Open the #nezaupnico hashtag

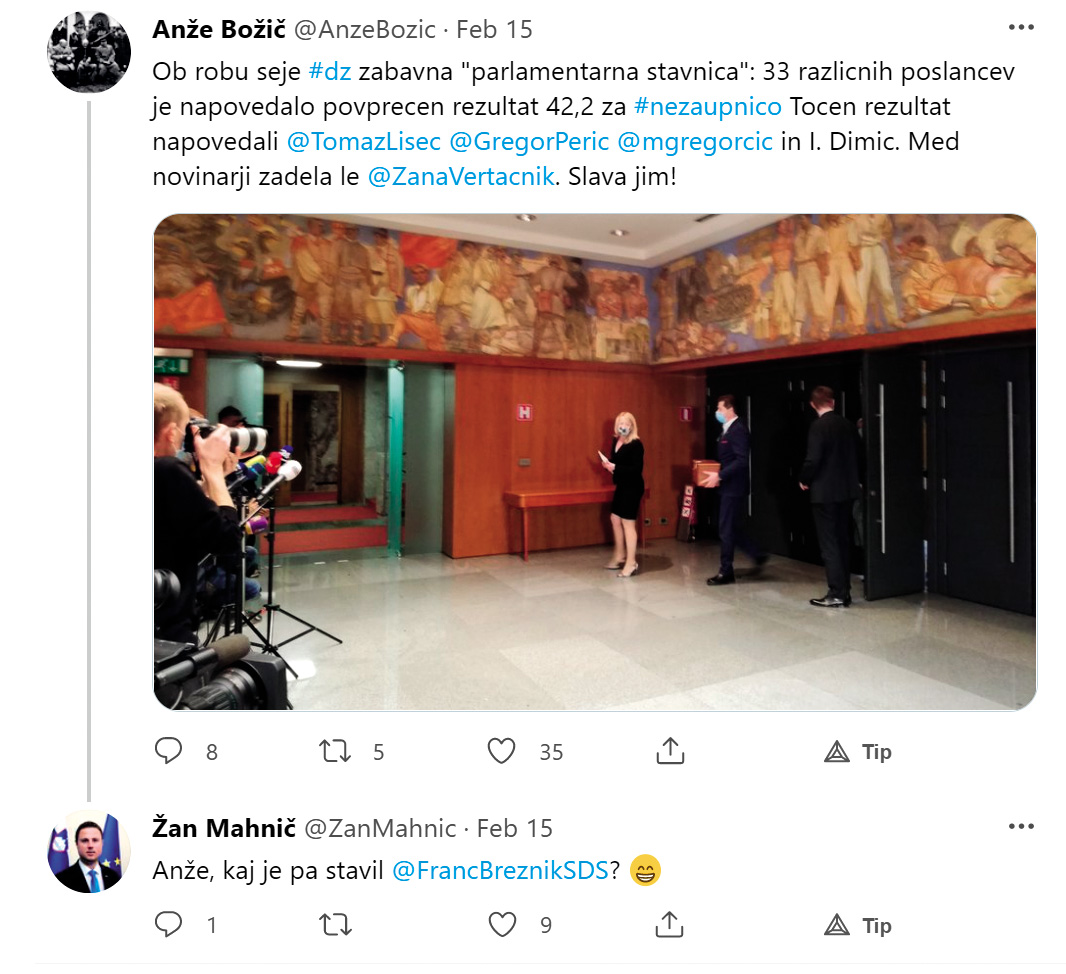point(708,107)
